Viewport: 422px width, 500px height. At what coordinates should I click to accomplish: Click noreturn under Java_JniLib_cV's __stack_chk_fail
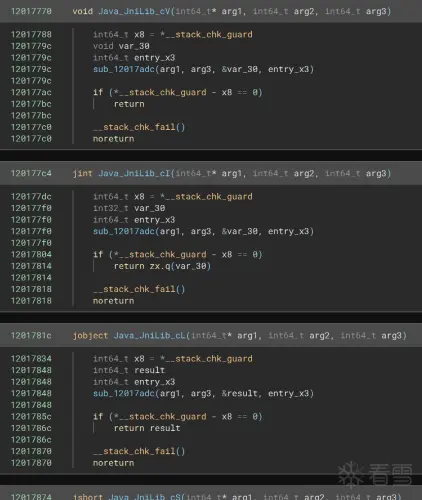tap(114, 139)
